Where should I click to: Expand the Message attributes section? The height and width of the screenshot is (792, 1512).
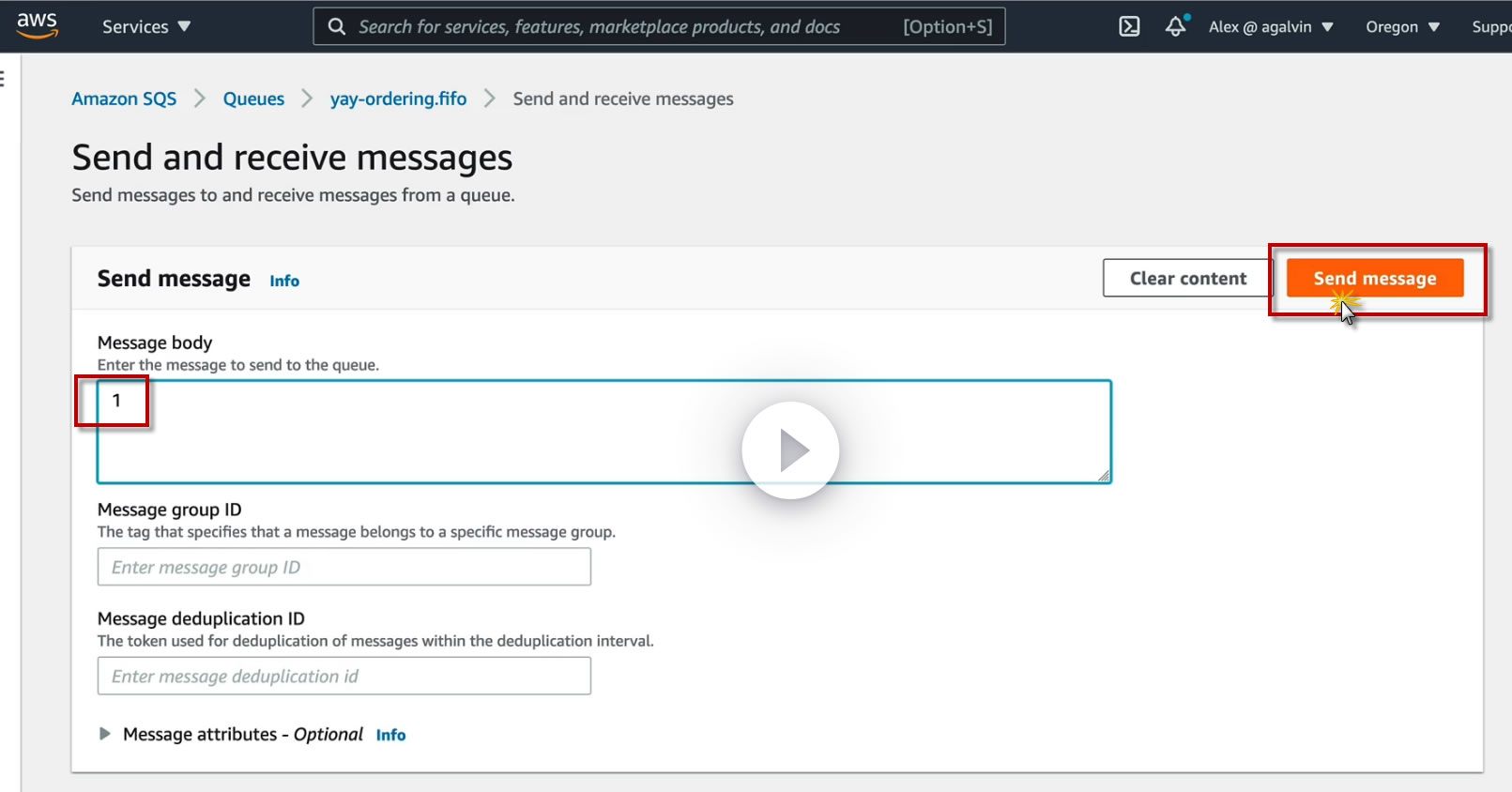pyautogui.click(x=105, y=734)
